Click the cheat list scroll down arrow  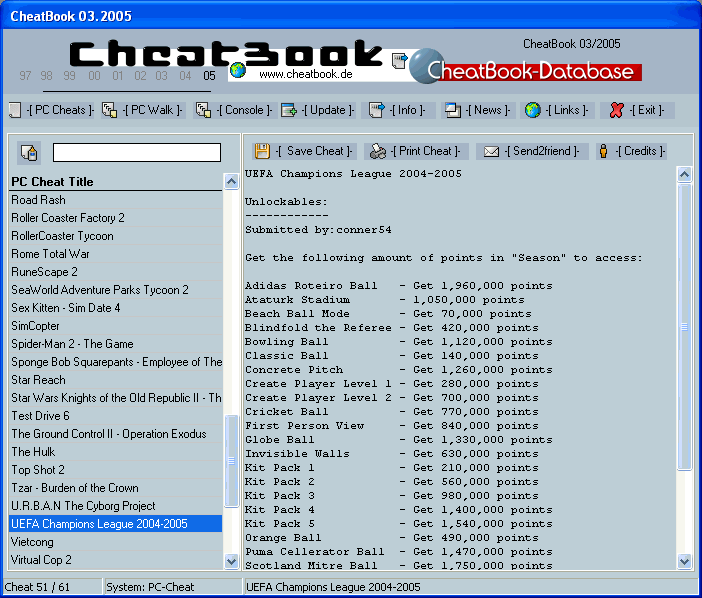[231, 561]
